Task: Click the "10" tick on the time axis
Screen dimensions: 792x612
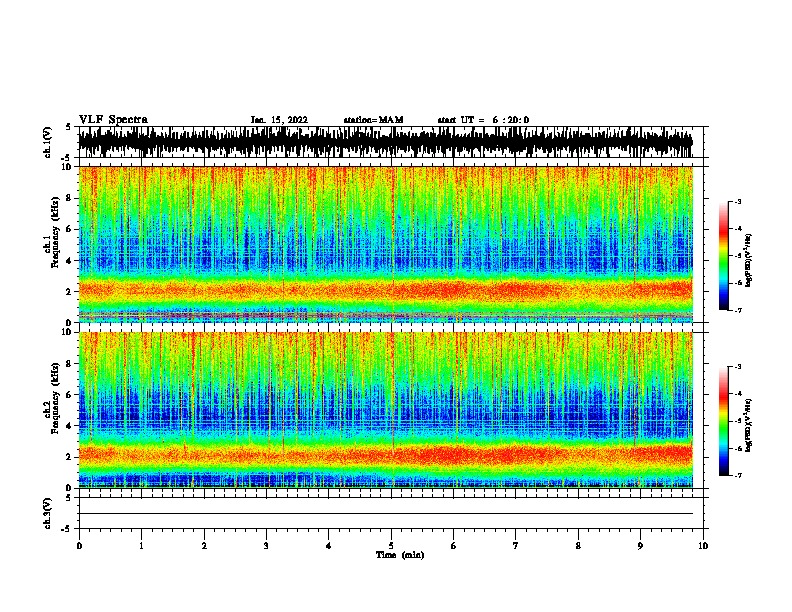Action: (x=703, y=546)
